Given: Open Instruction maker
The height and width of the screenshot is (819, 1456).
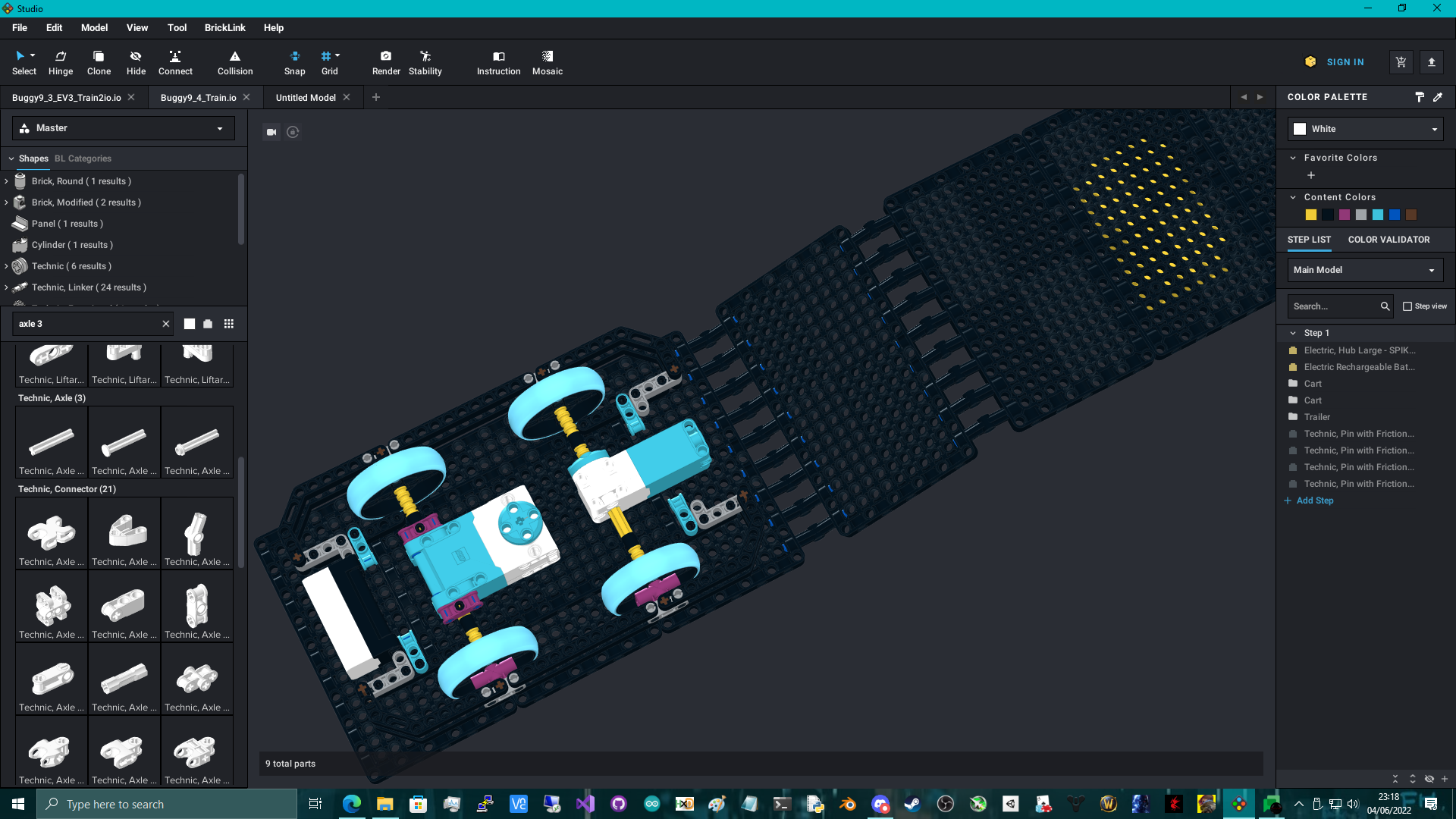Looking at the screenshot, I should click(x=498, y=62).
